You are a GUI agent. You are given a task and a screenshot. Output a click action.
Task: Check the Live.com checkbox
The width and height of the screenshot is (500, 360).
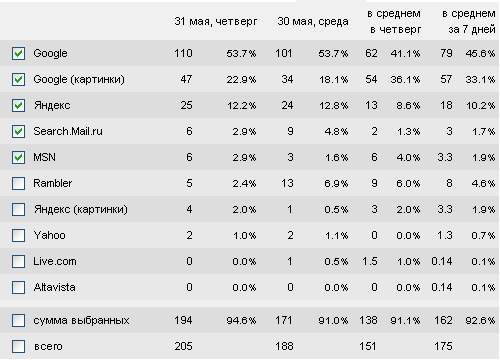[x=18, y=261]
